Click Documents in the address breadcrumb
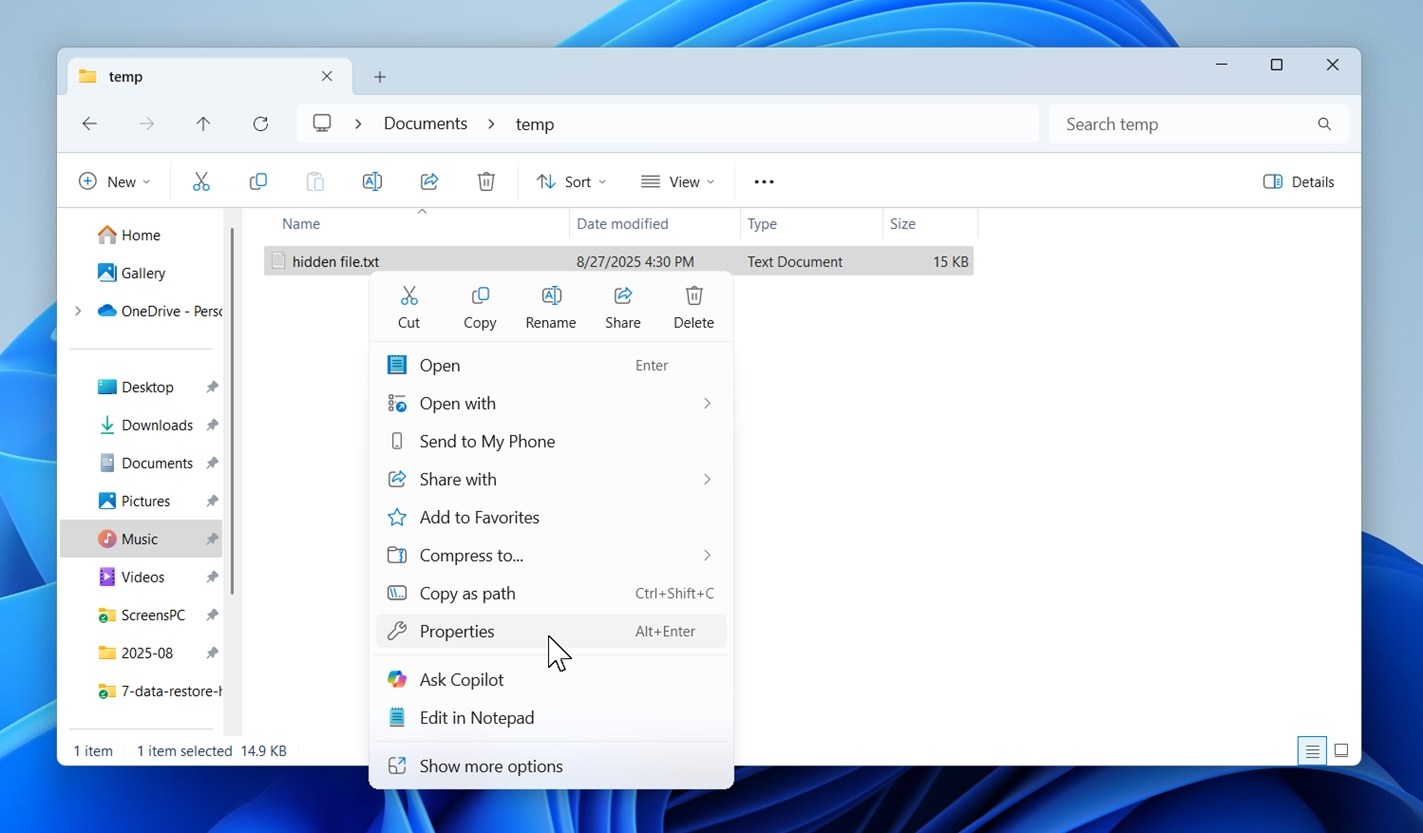The width and height of the screenshot is (1423, 833). [x=426, y=124]
